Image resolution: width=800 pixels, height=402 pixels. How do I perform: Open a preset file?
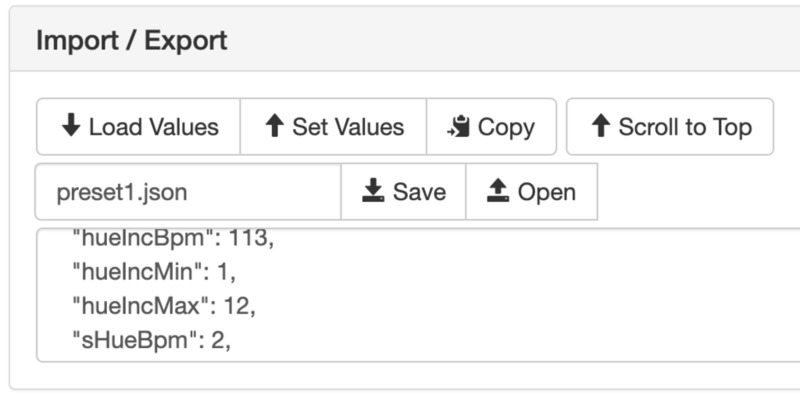(x=531, y=191)
